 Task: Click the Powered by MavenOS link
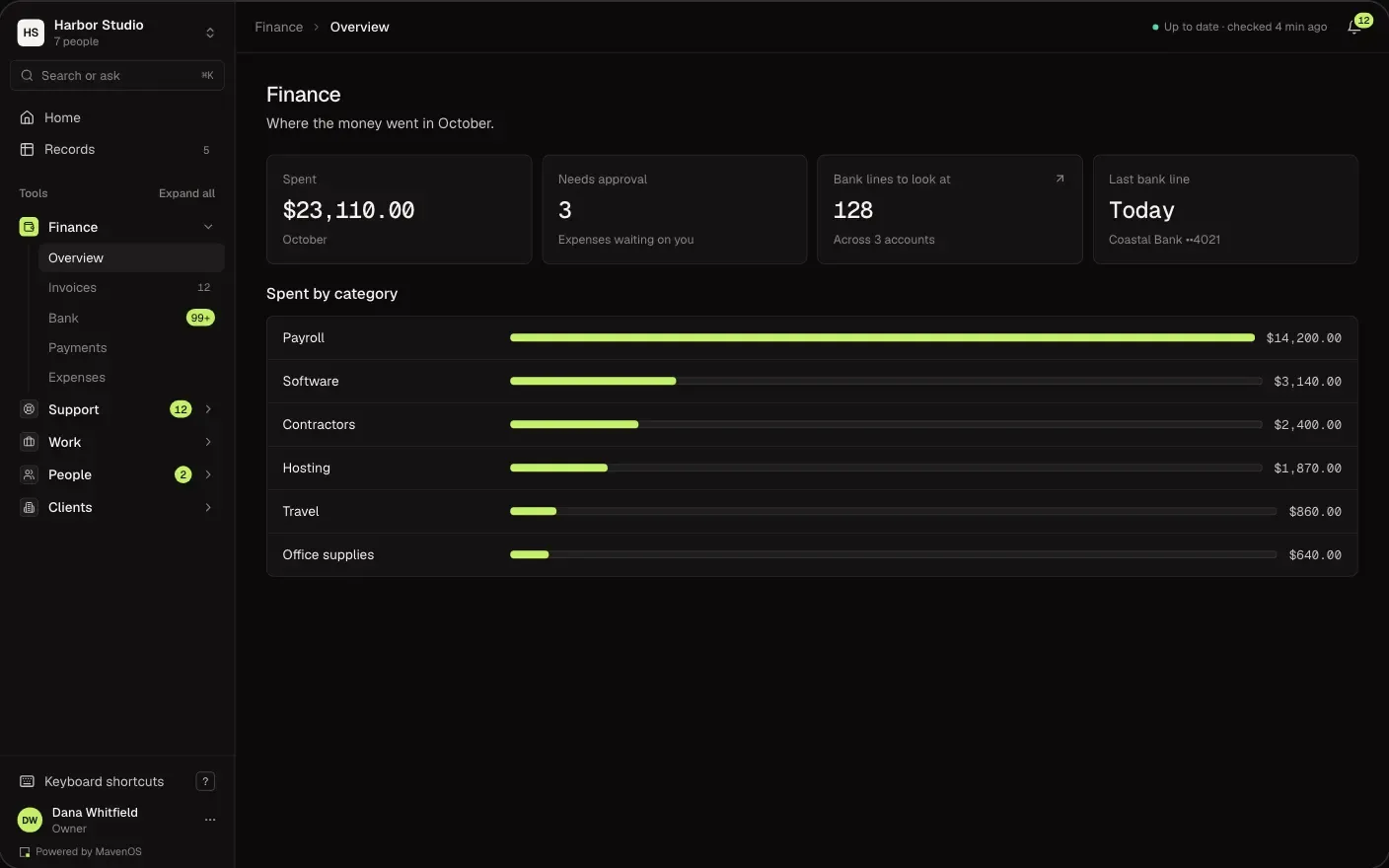click(x=81, y=851)
